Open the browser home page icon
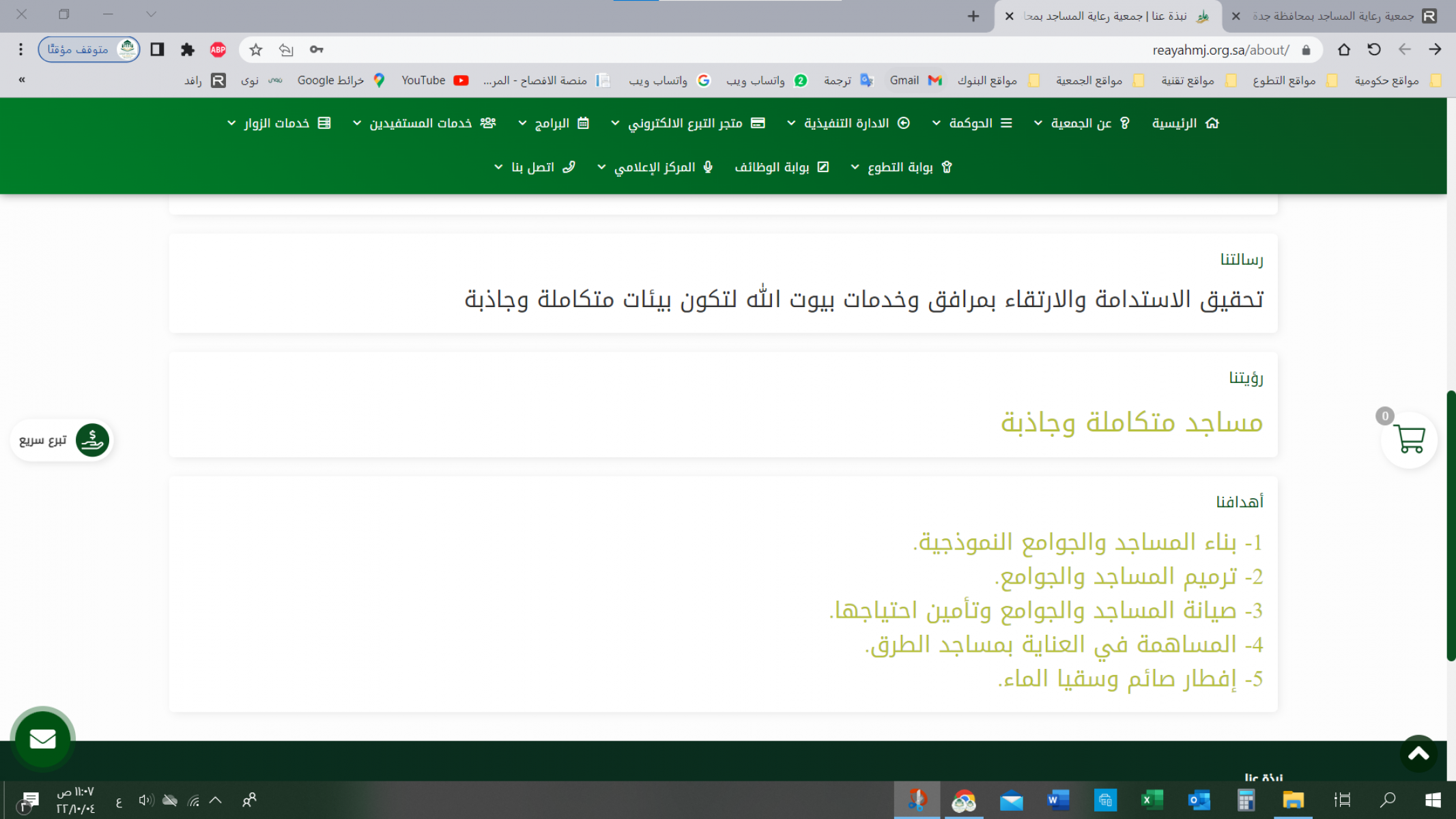 (x=1343, y=50)
